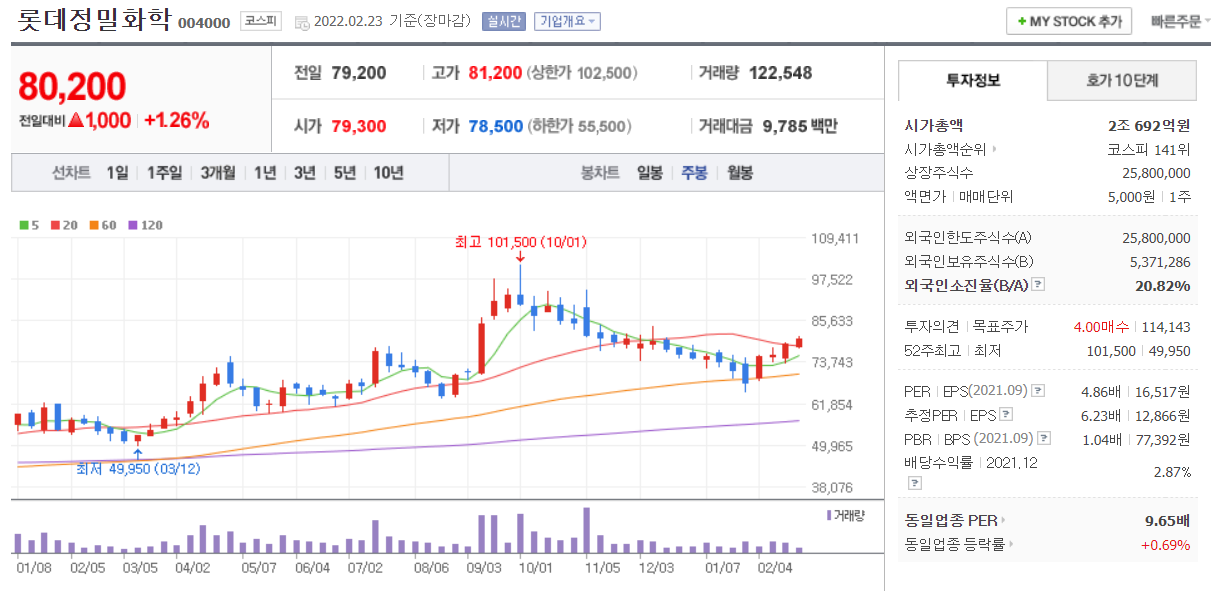The height and width of the screenshot is (591, 1217).
Task: Click the 전일 value 79,200
Action: 358,73
